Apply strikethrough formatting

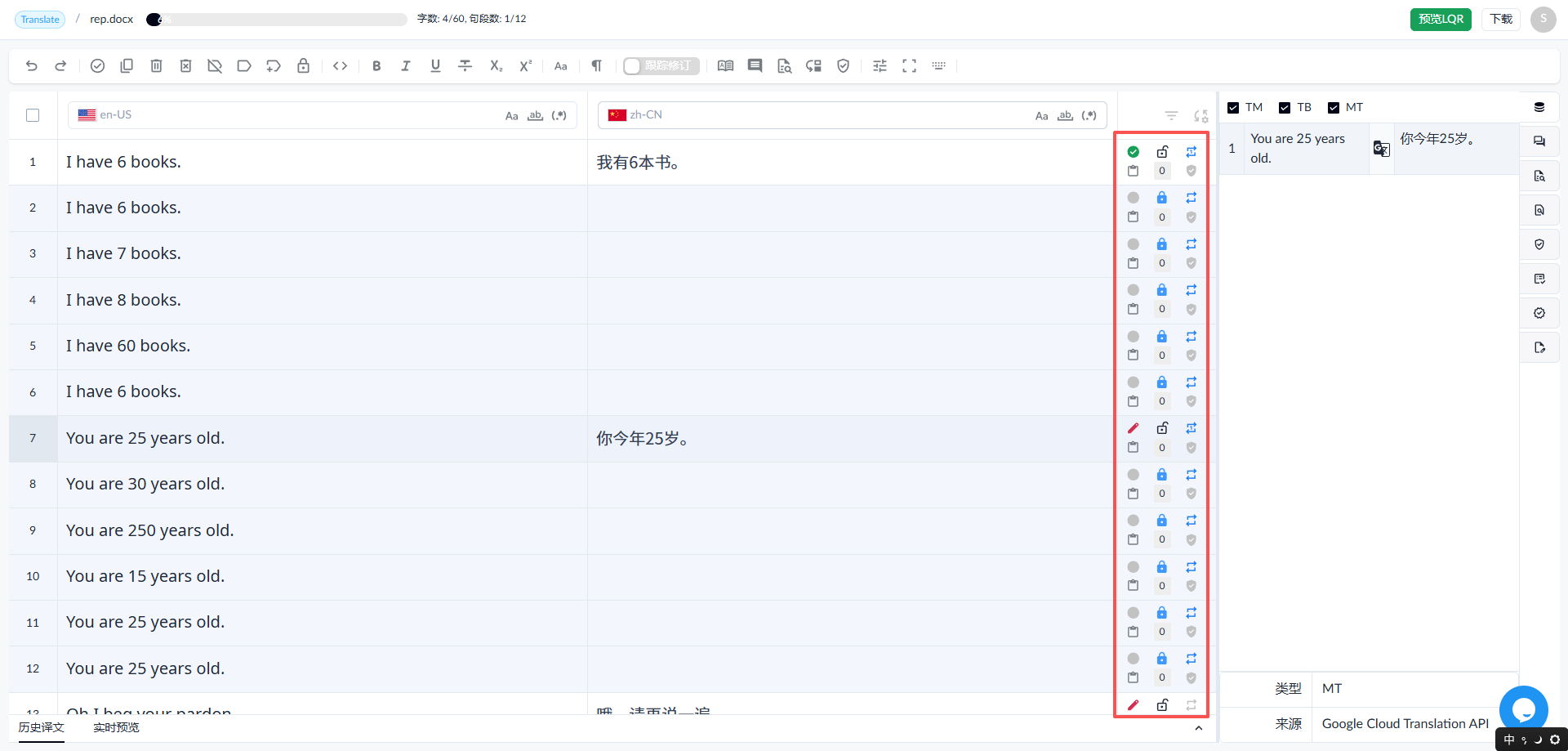pyautogui.click(x=465, y=66)
